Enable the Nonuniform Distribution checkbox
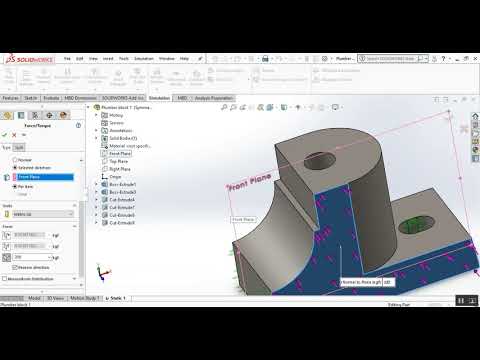 4,278
